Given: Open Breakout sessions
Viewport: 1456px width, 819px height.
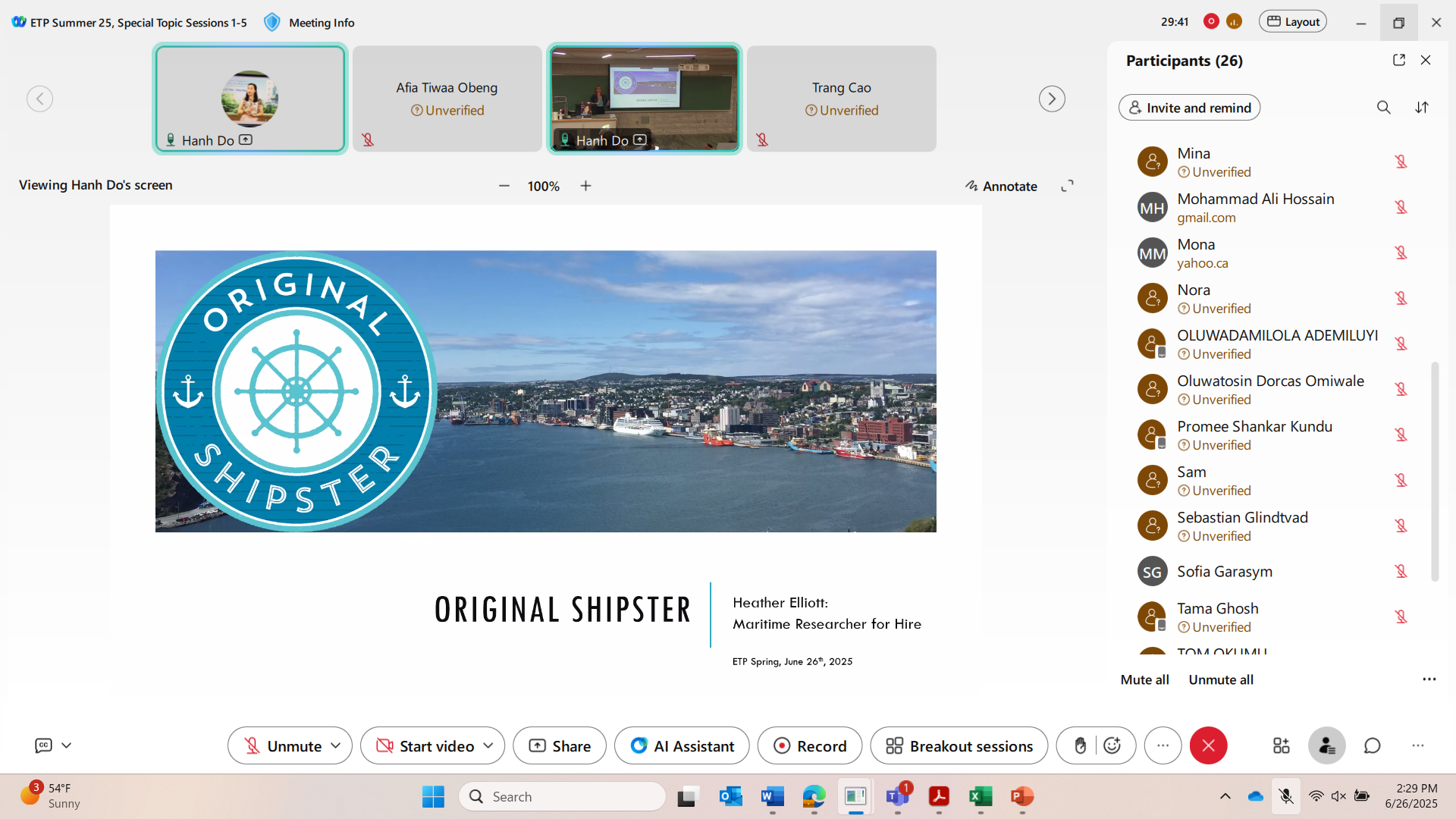Looking at the screenshot, I should coord(959,745).
